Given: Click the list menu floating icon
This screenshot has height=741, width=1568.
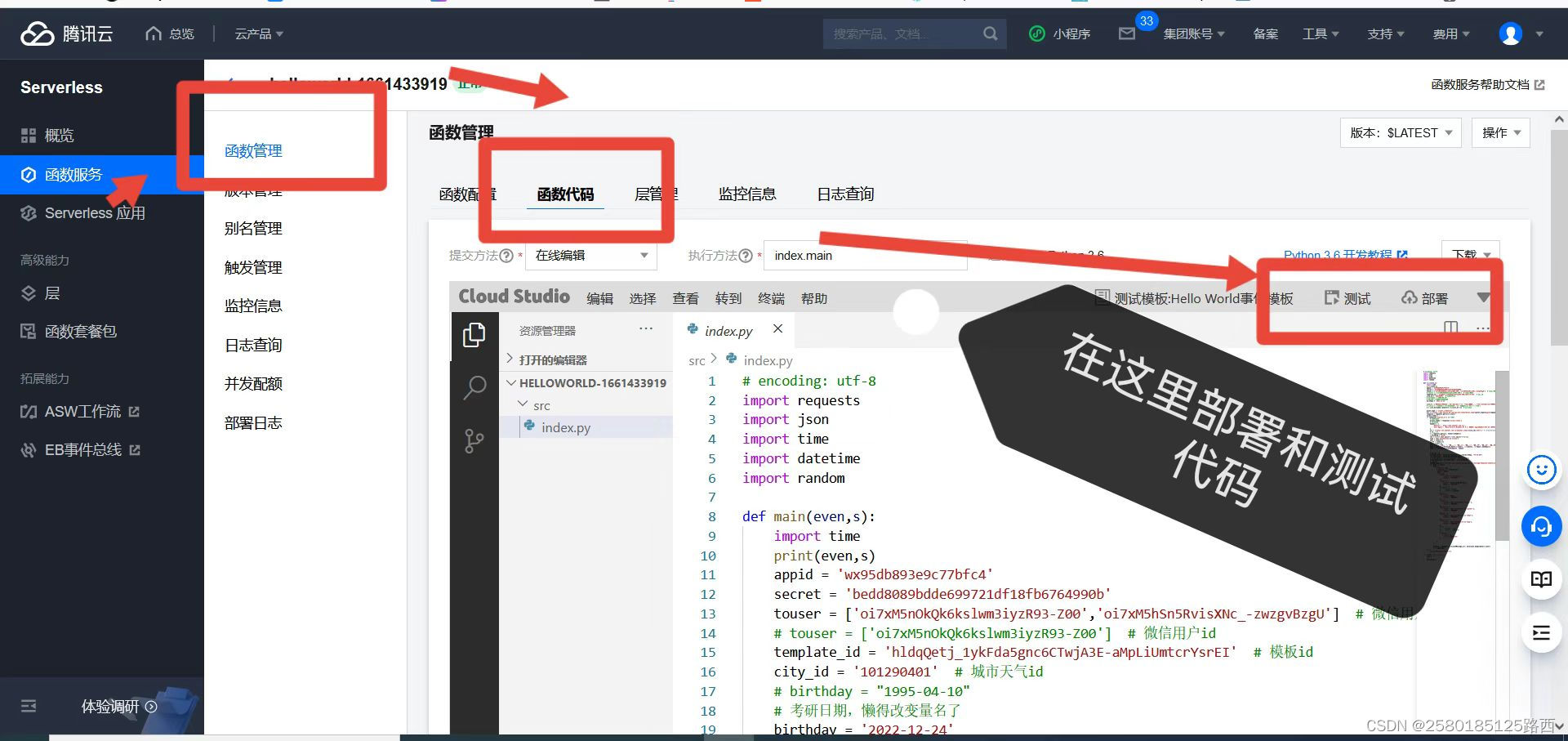Looking at the screenshot, I should tap(1541, 632).
